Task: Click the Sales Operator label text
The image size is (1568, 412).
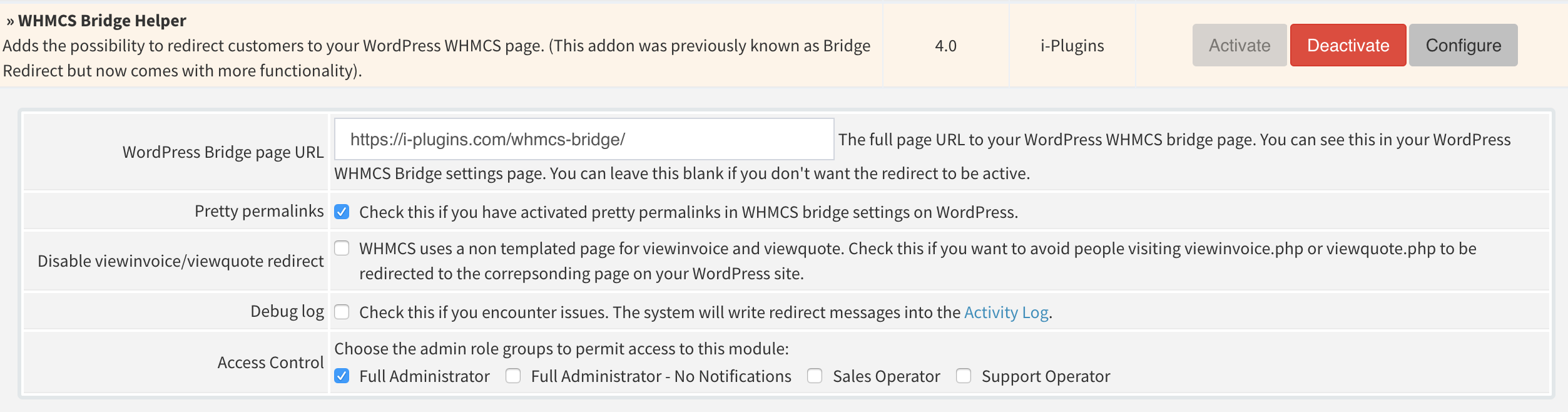Action: point(886,376)
